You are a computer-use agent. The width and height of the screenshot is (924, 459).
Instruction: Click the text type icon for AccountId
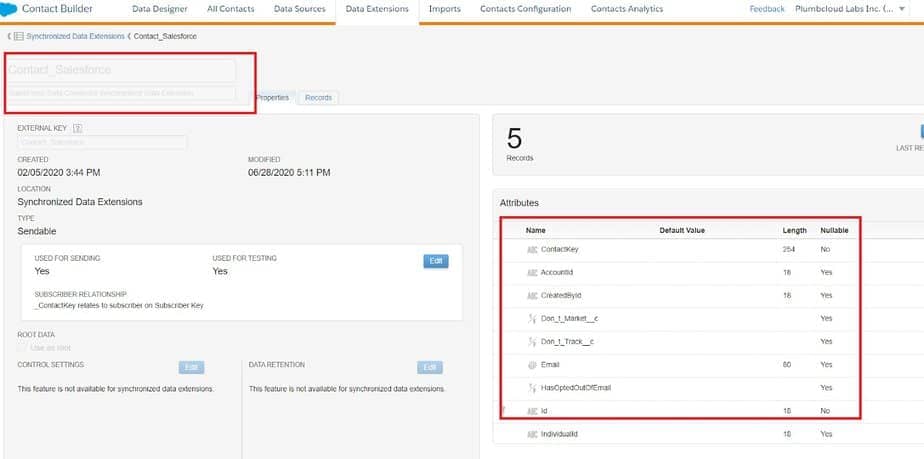[532, 272]
